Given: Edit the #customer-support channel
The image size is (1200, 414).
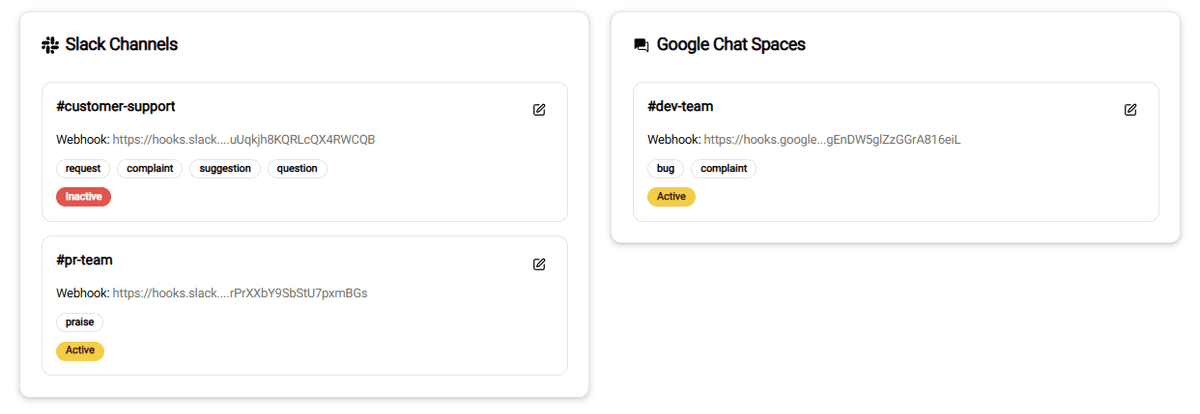Looking at the screenshot, I should pyautogui.click(x=539, y=110).
